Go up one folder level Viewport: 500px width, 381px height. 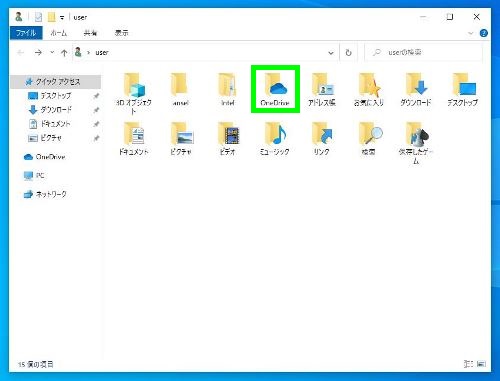click(64, 53)
